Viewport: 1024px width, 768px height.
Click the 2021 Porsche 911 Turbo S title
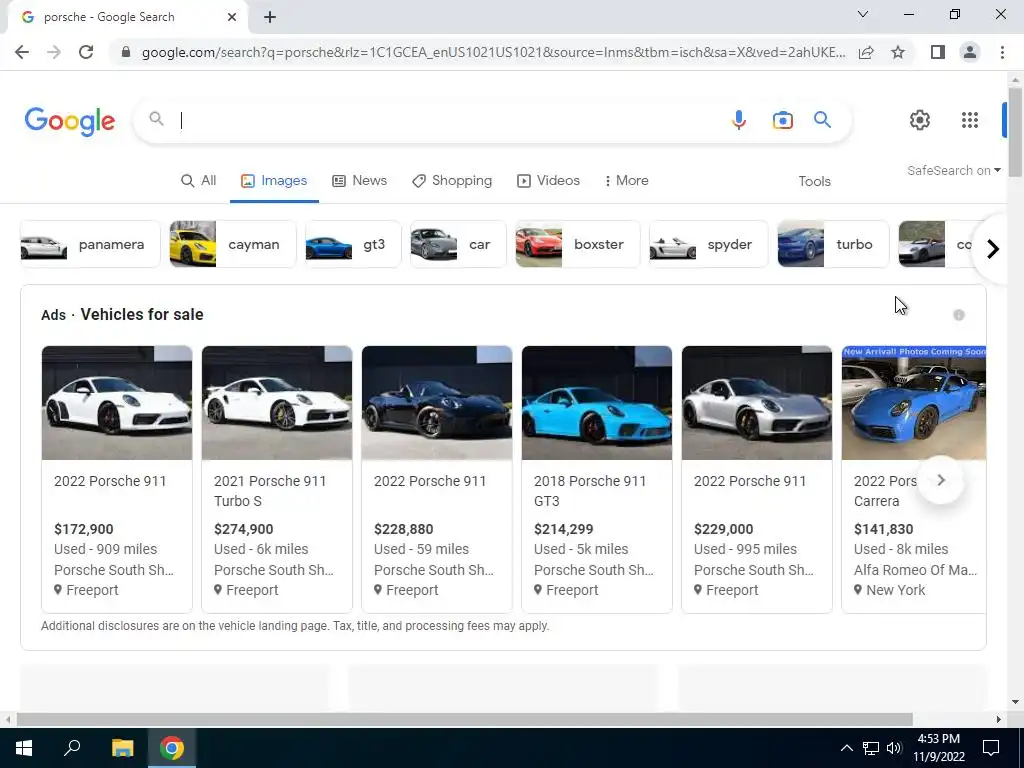270,491
